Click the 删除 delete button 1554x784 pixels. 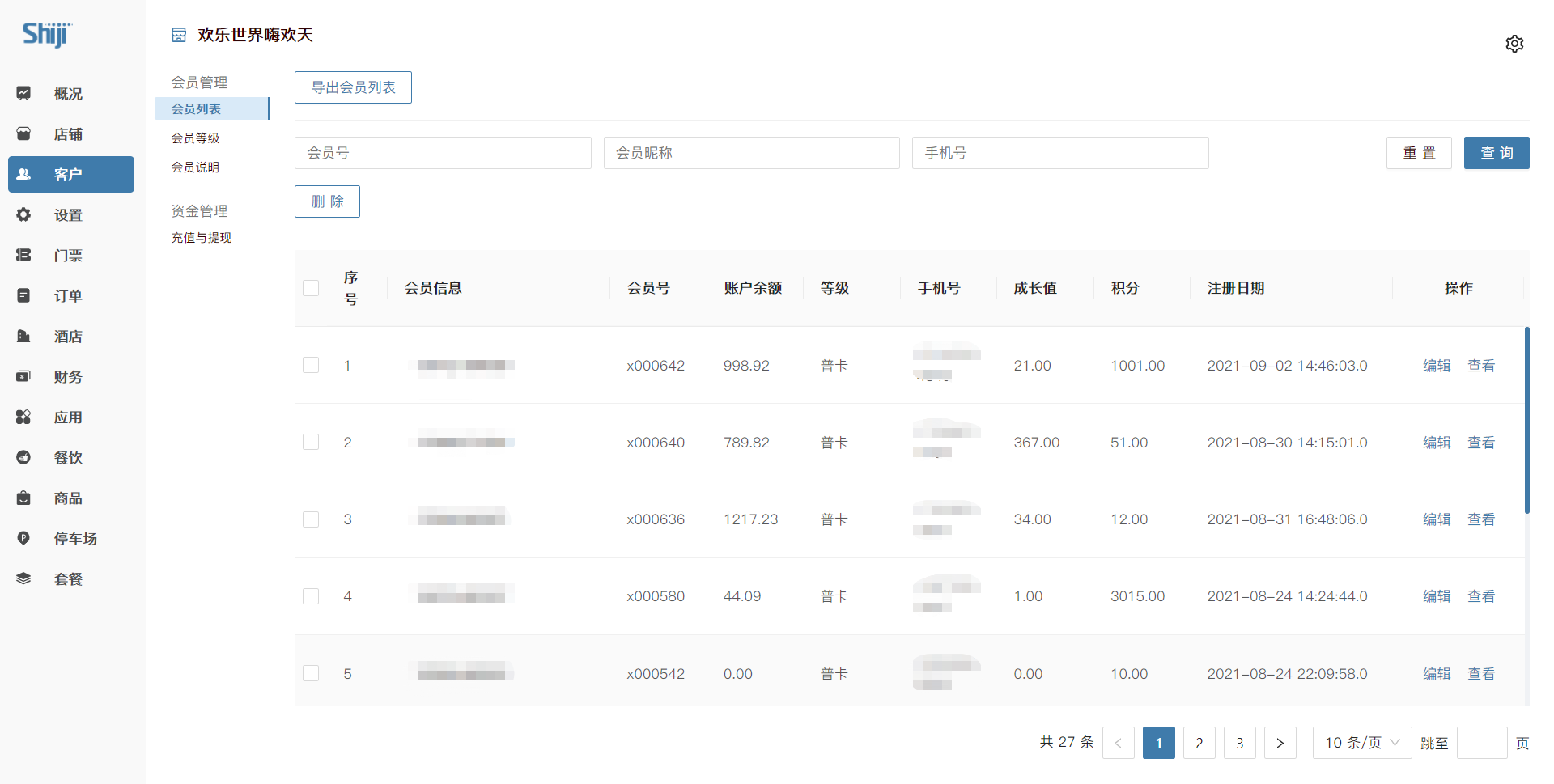pos(327,201)
